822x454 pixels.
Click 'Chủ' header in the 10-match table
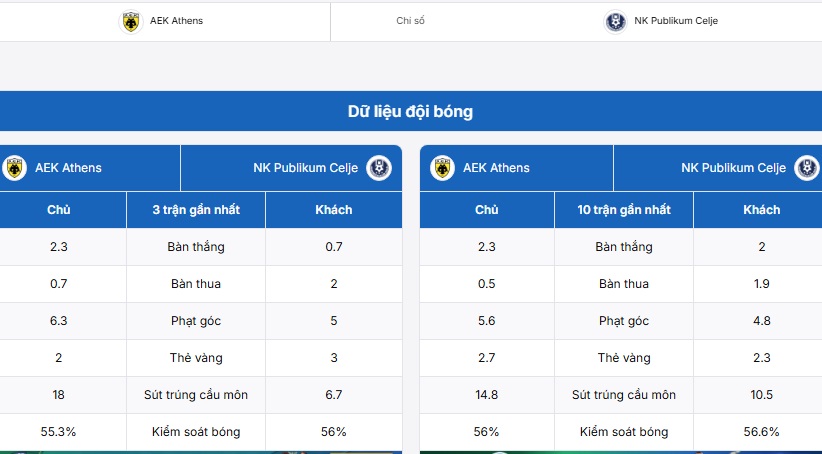point(486,210)
